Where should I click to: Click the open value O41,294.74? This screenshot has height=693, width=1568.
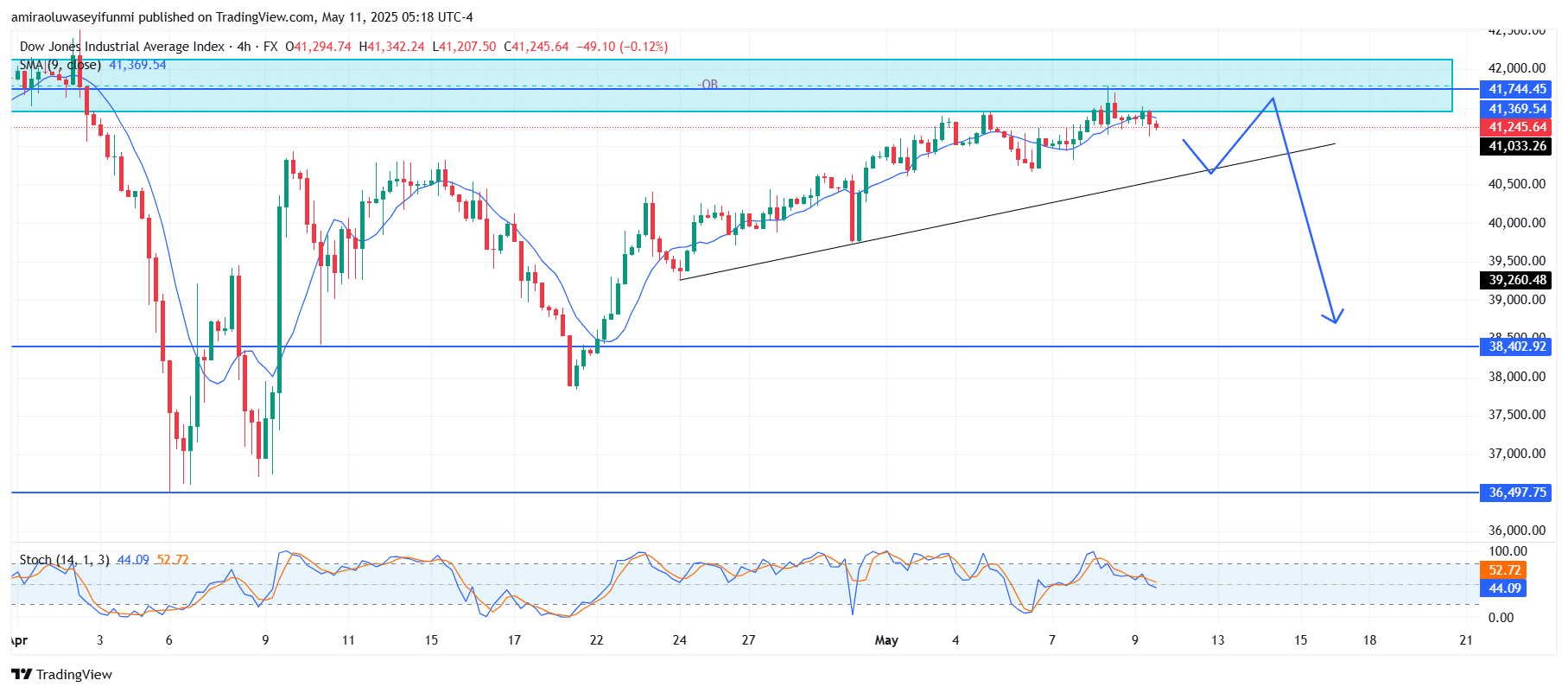click(318, 47)
